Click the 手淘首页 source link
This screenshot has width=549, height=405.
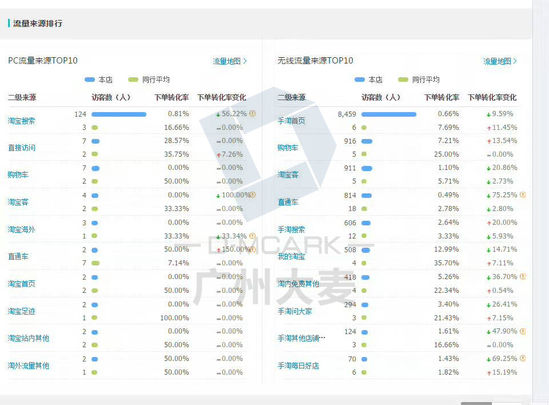point(291,121)
